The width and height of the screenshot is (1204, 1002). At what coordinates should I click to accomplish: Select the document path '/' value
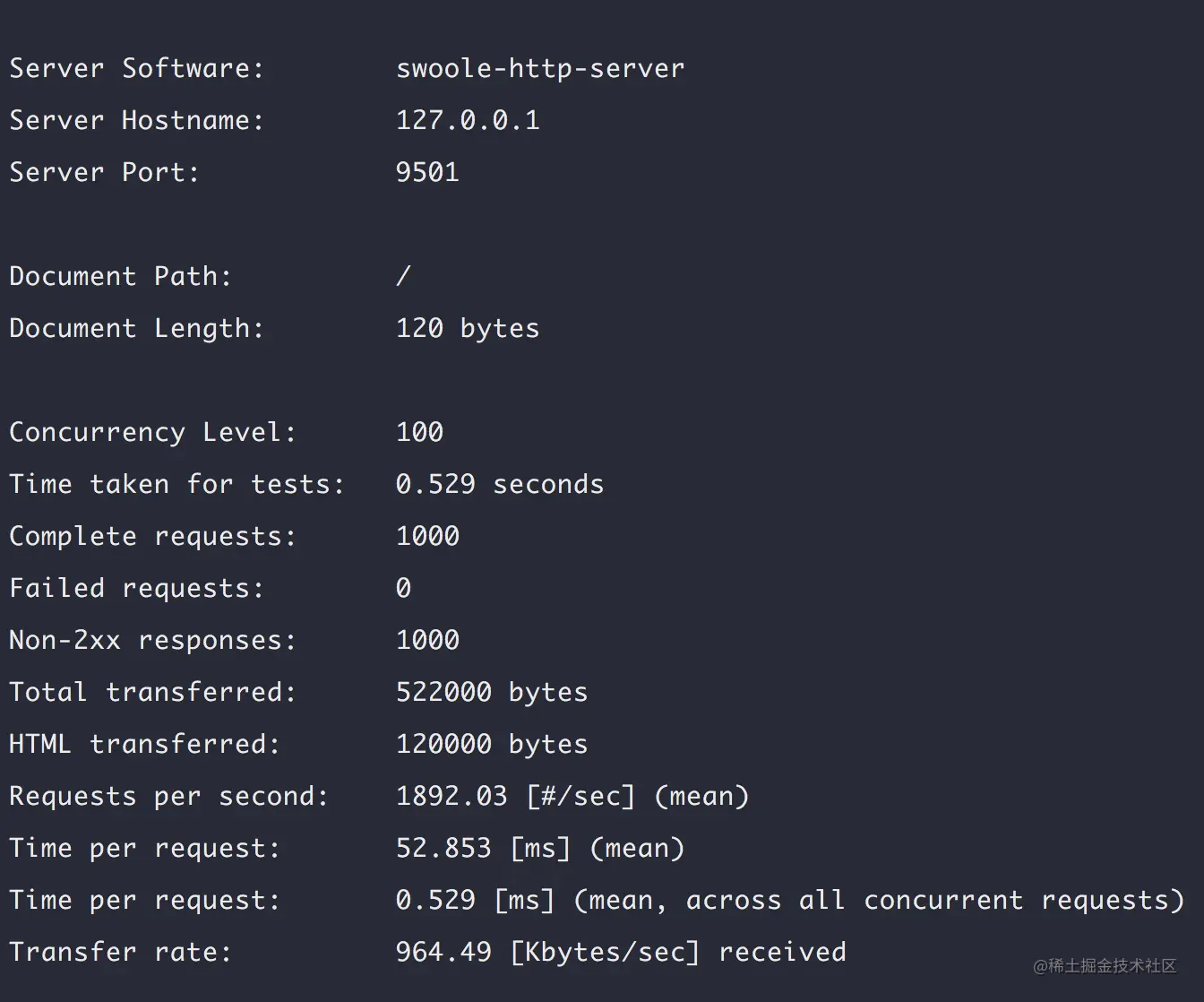(403, 276)
